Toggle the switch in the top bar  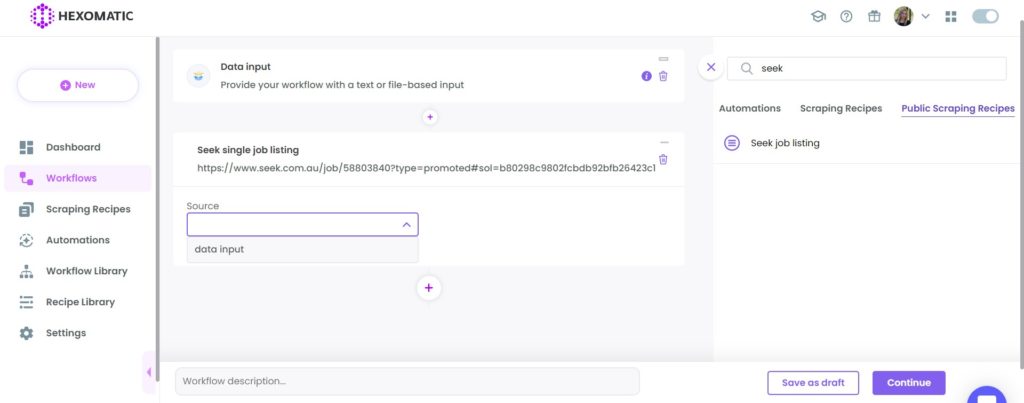tap(985, 16)
